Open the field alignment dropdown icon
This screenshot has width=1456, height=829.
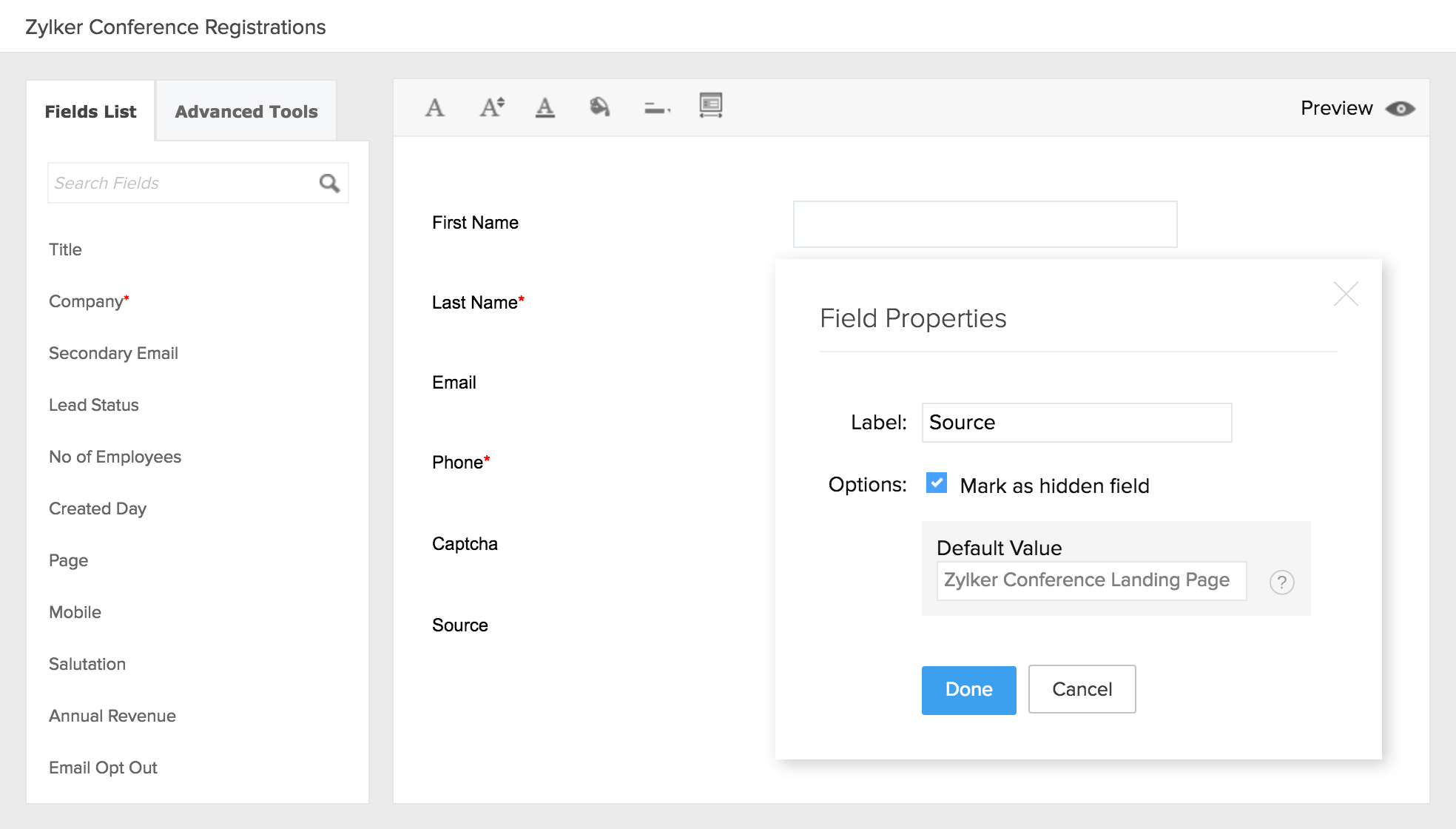coord(656,109)
